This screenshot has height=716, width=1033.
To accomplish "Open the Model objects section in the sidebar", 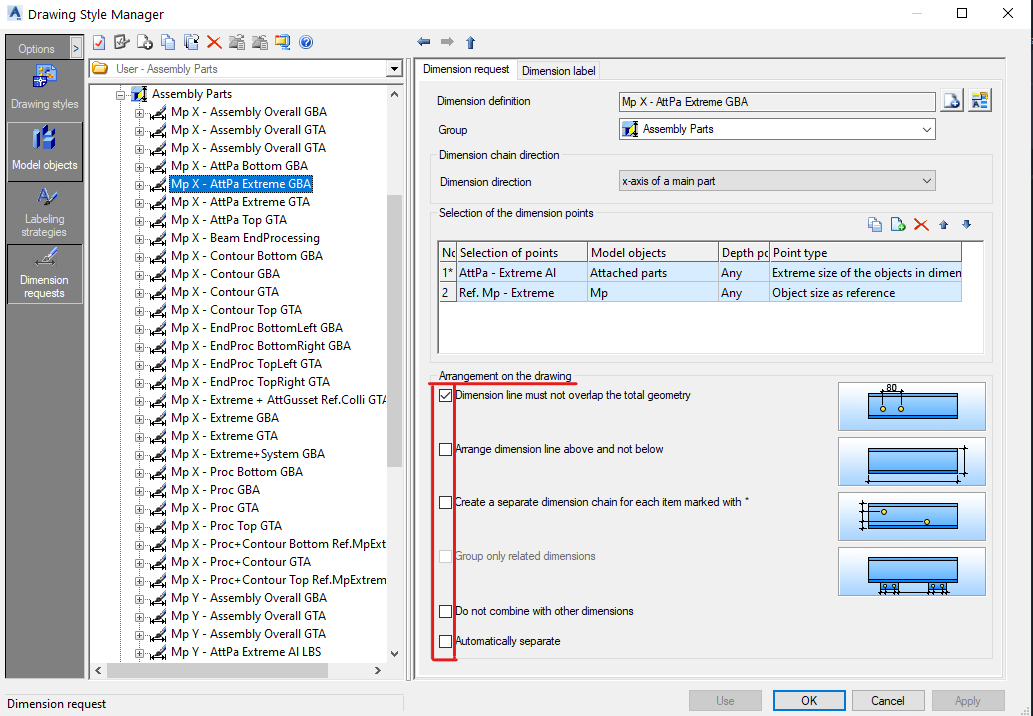I will [44, 151].
